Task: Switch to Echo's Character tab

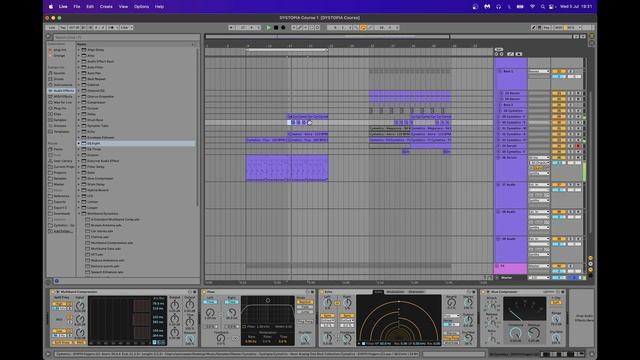Action: tap(416, 292)
